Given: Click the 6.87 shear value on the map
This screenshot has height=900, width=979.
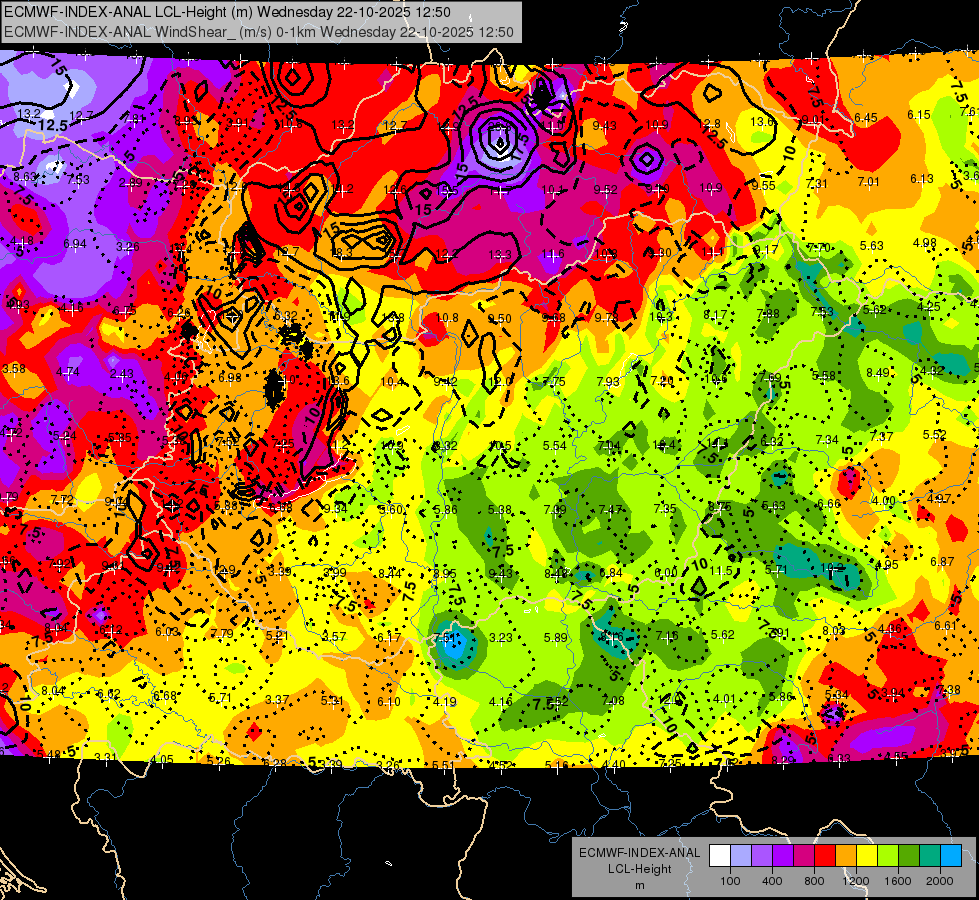Looking at the screenshot, I should (942, 561).
